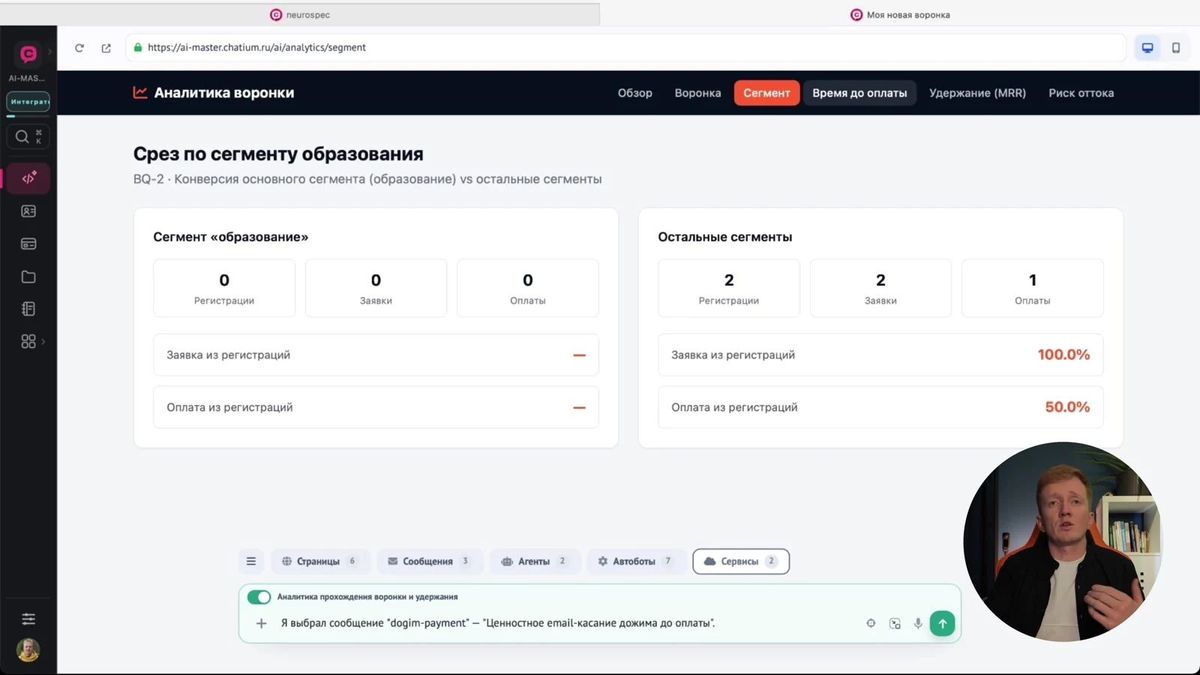
Task: Click the education segment Регистрации card
Action: (224, 288)
